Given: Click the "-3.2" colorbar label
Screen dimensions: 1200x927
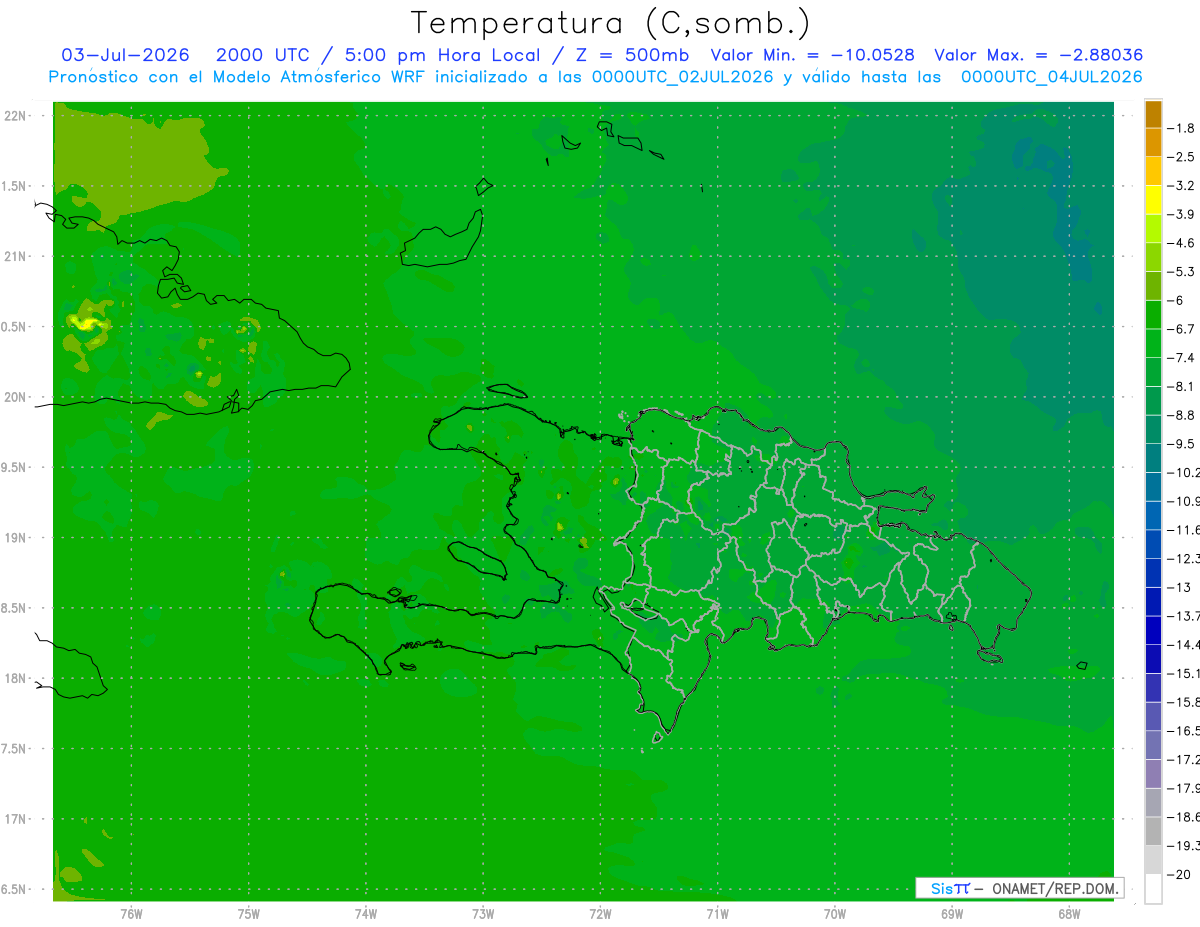Looking at the screenshot, I should [1181, 186].
